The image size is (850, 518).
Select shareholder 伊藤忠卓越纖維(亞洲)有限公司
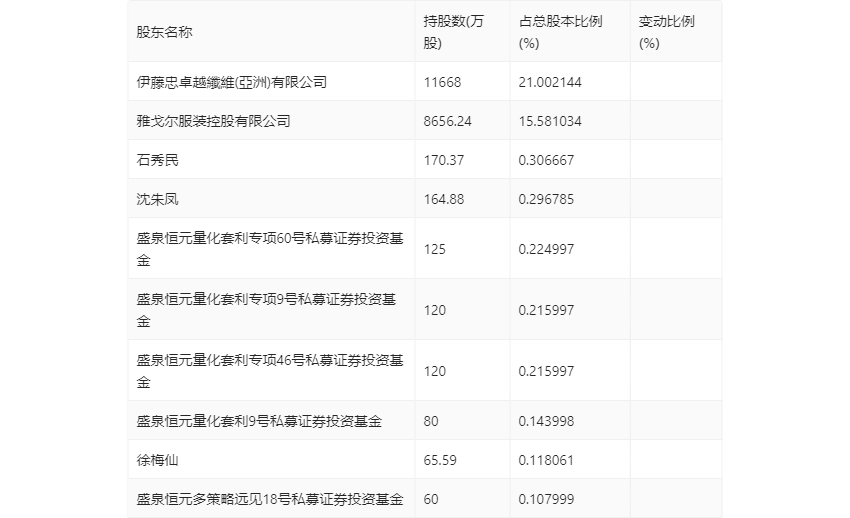tap(231, 82)
